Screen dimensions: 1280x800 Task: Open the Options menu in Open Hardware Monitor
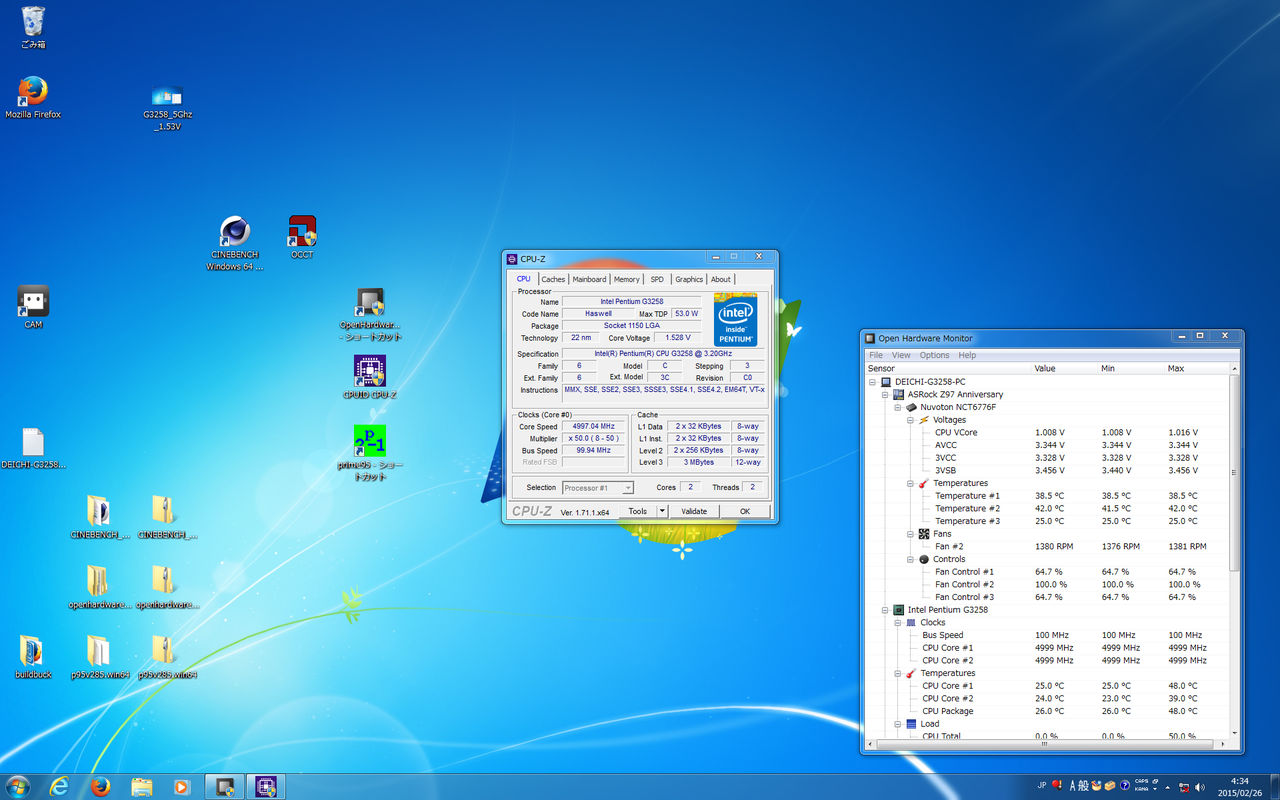[934, 355]
